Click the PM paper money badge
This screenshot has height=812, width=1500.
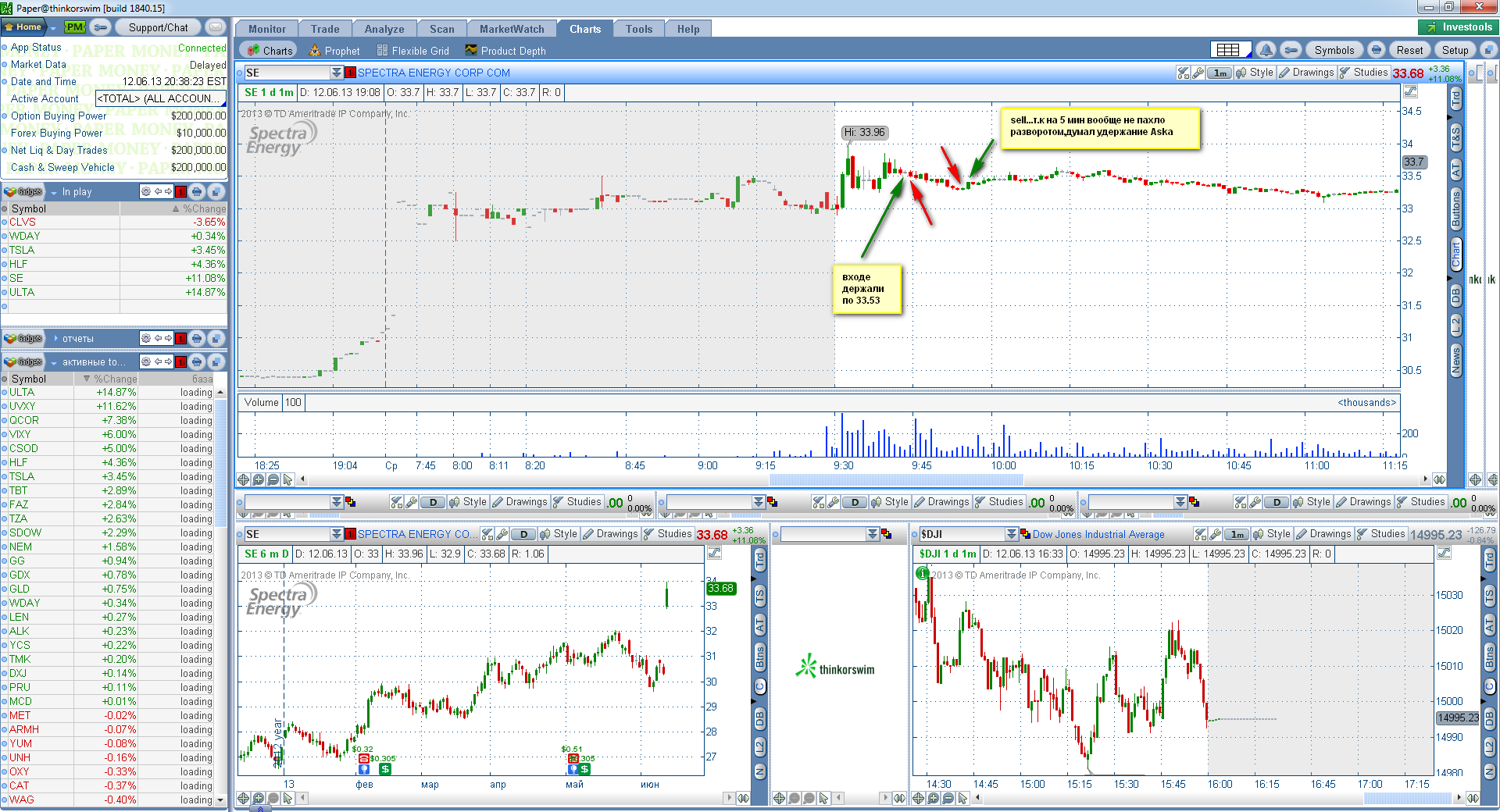coord(75,27)
